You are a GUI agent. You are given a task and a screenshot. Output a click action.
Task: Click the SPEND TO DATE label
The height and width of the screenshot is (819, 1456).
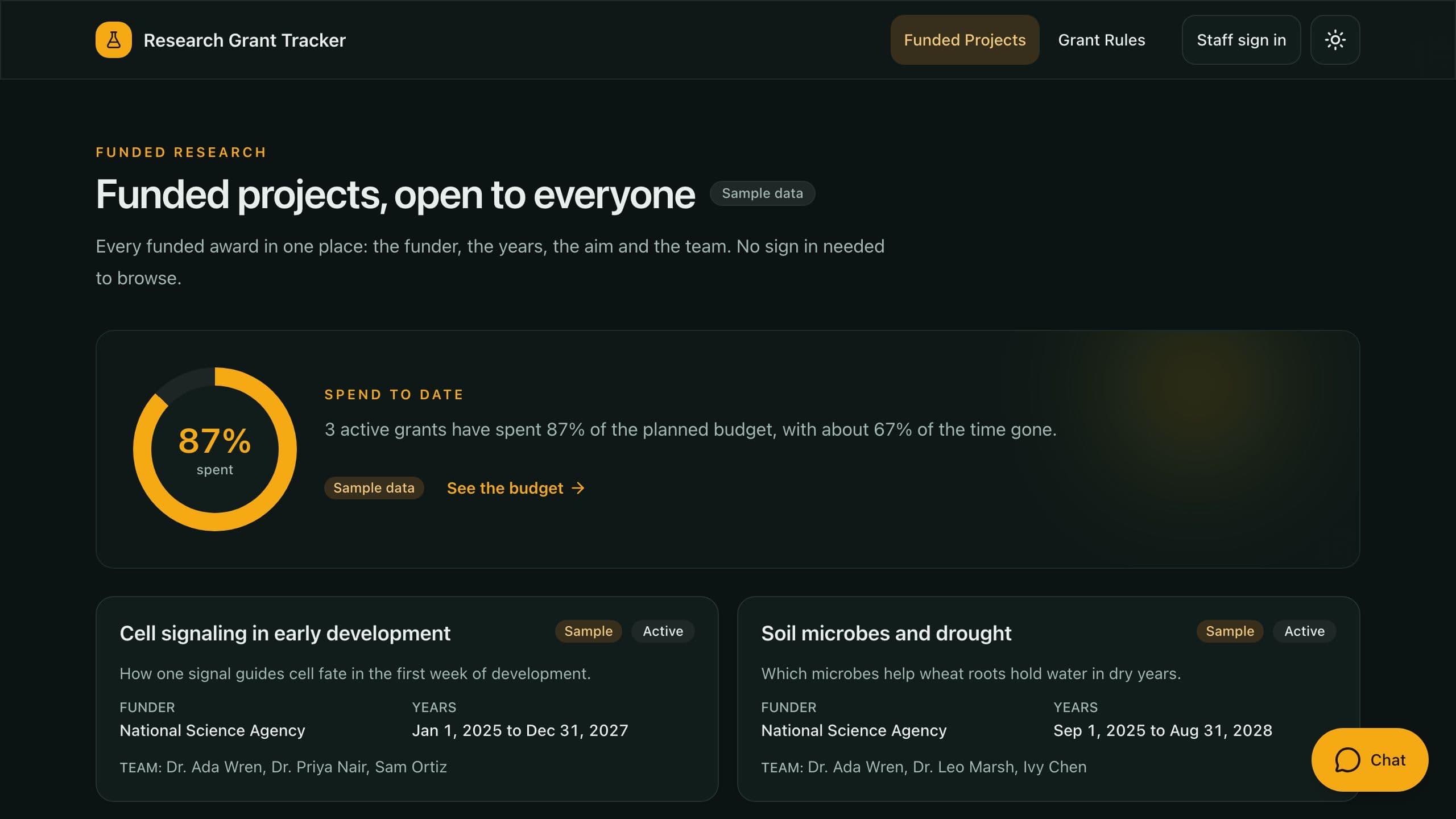394,395
